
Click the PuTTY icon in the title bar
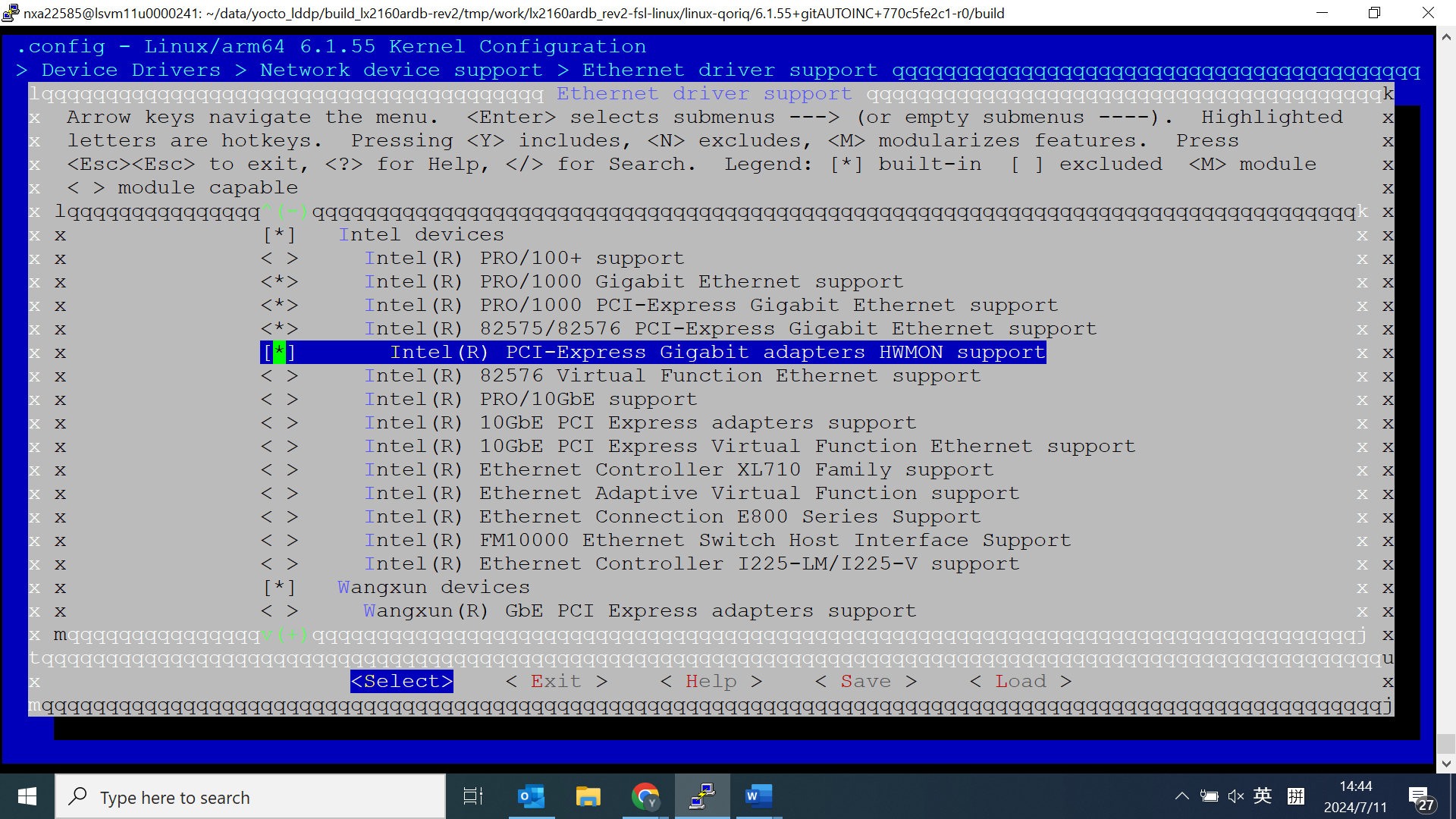click(x=11, y=13)
